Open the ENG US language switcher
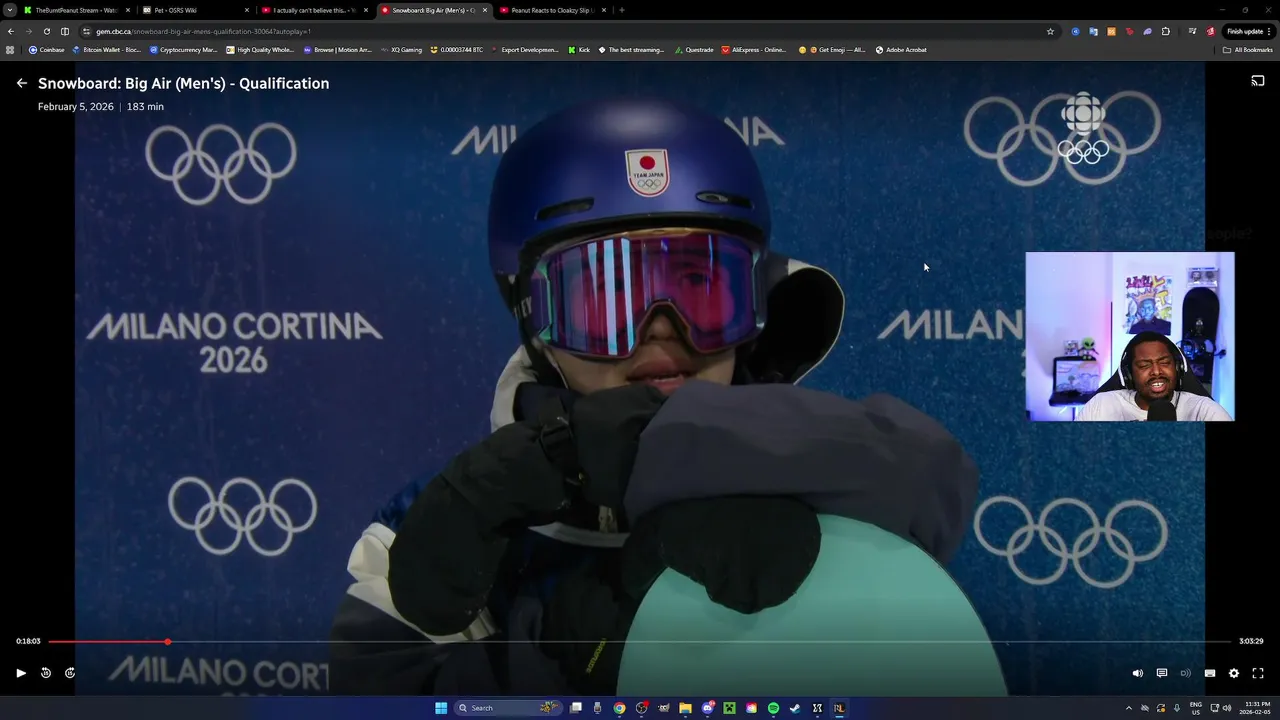Image resolution: width=1280 pixels, height=720 pixels. (1196, 708)
